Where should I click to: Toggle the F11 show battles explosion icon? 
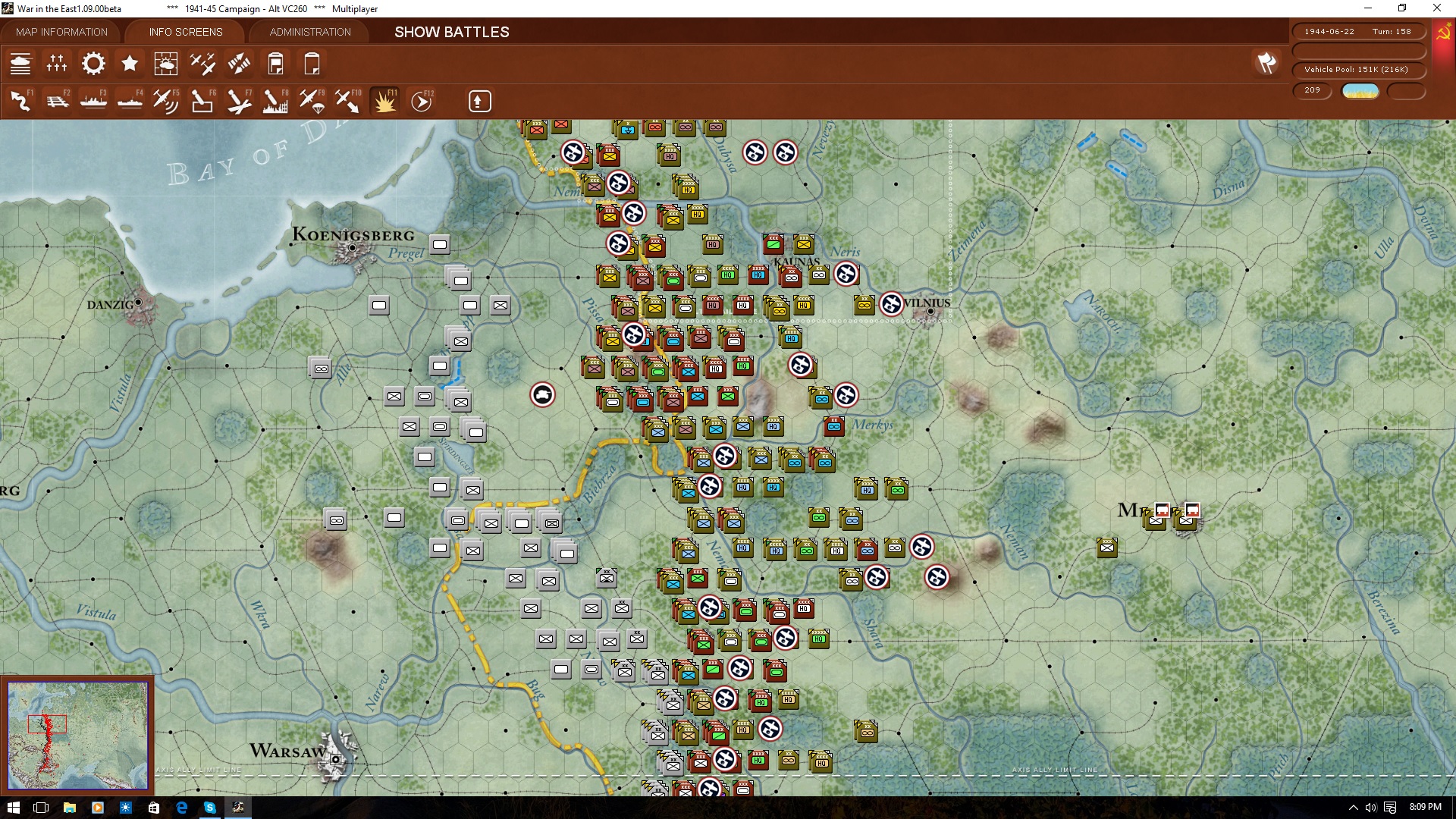pos(384,101)
